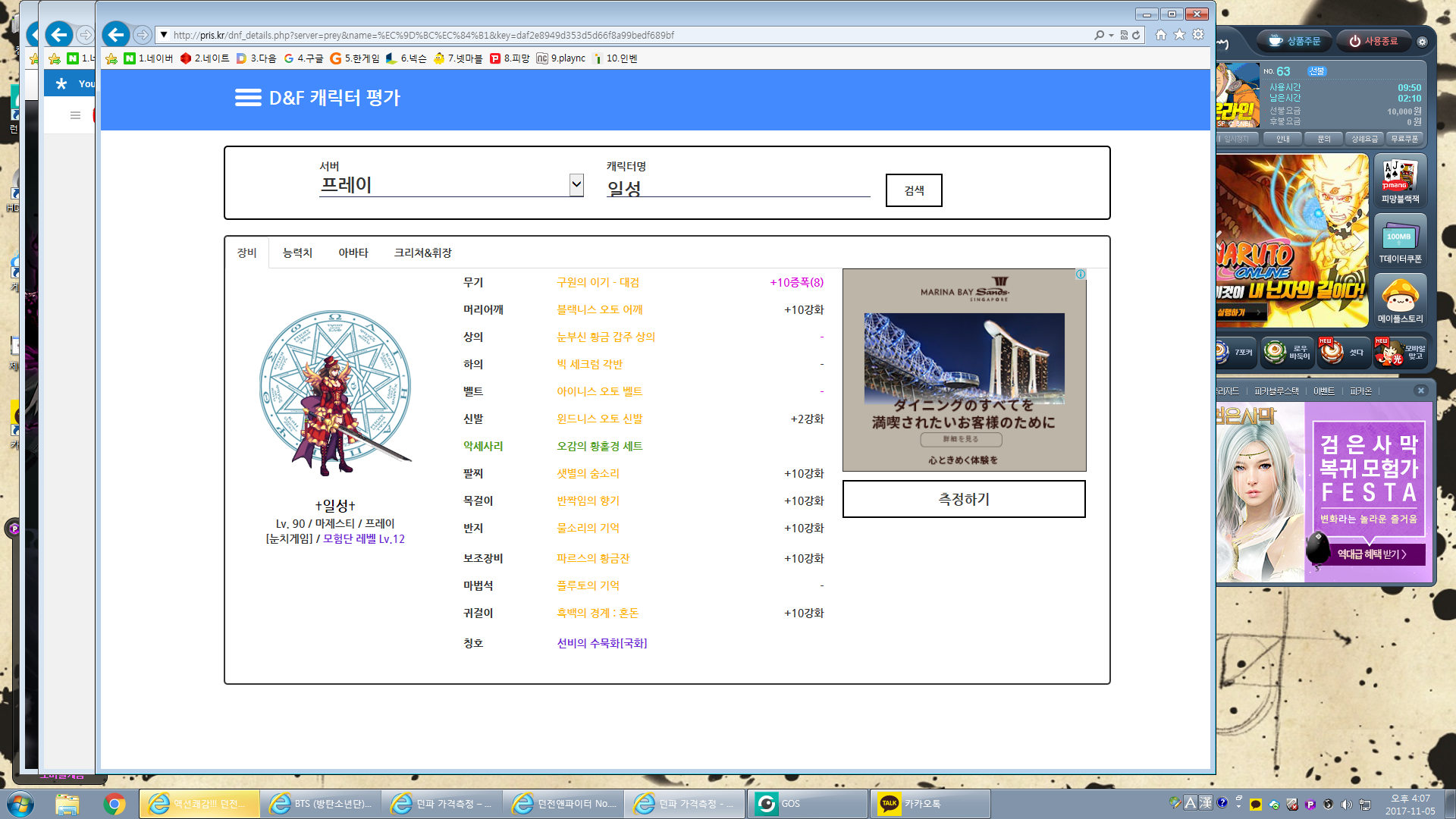Select the 장비 tab
The width and height of the screenshot is (1456, 819).
[x=247, y=253]
